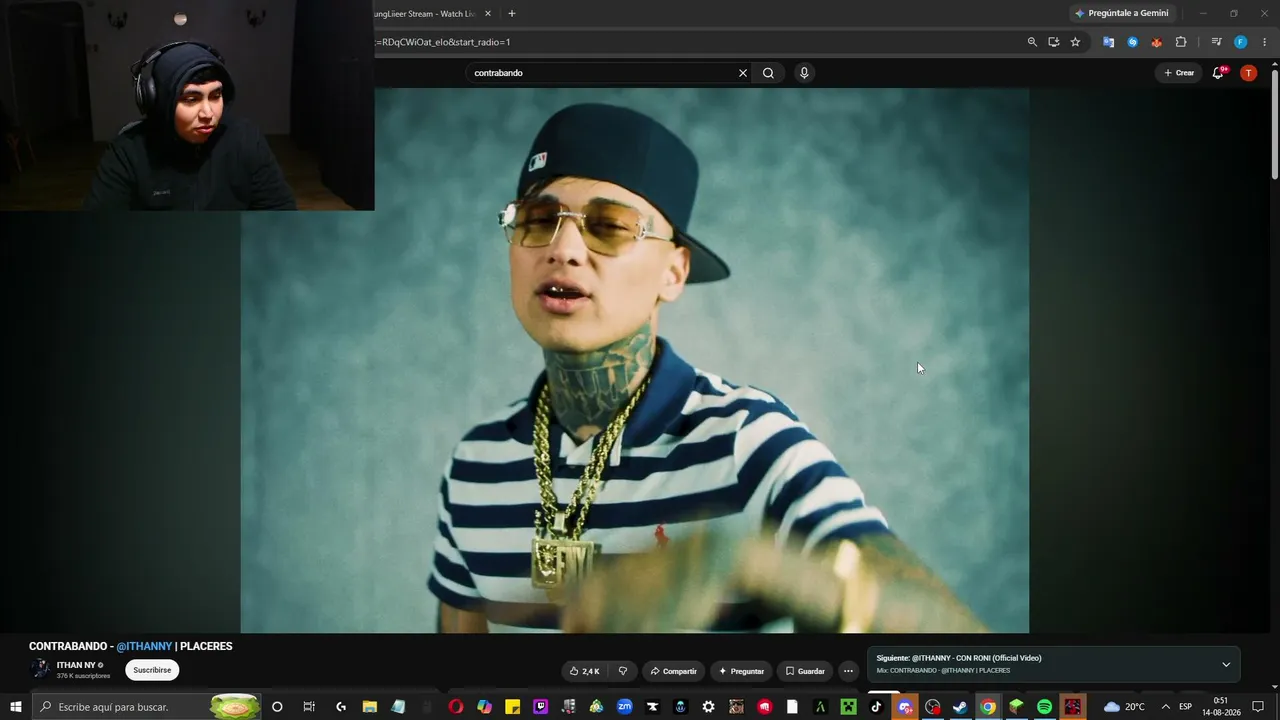The width and height of the screenshot is (1280, 720).
Task: Open the Shazam extension icon
Action: point(1133,42)
